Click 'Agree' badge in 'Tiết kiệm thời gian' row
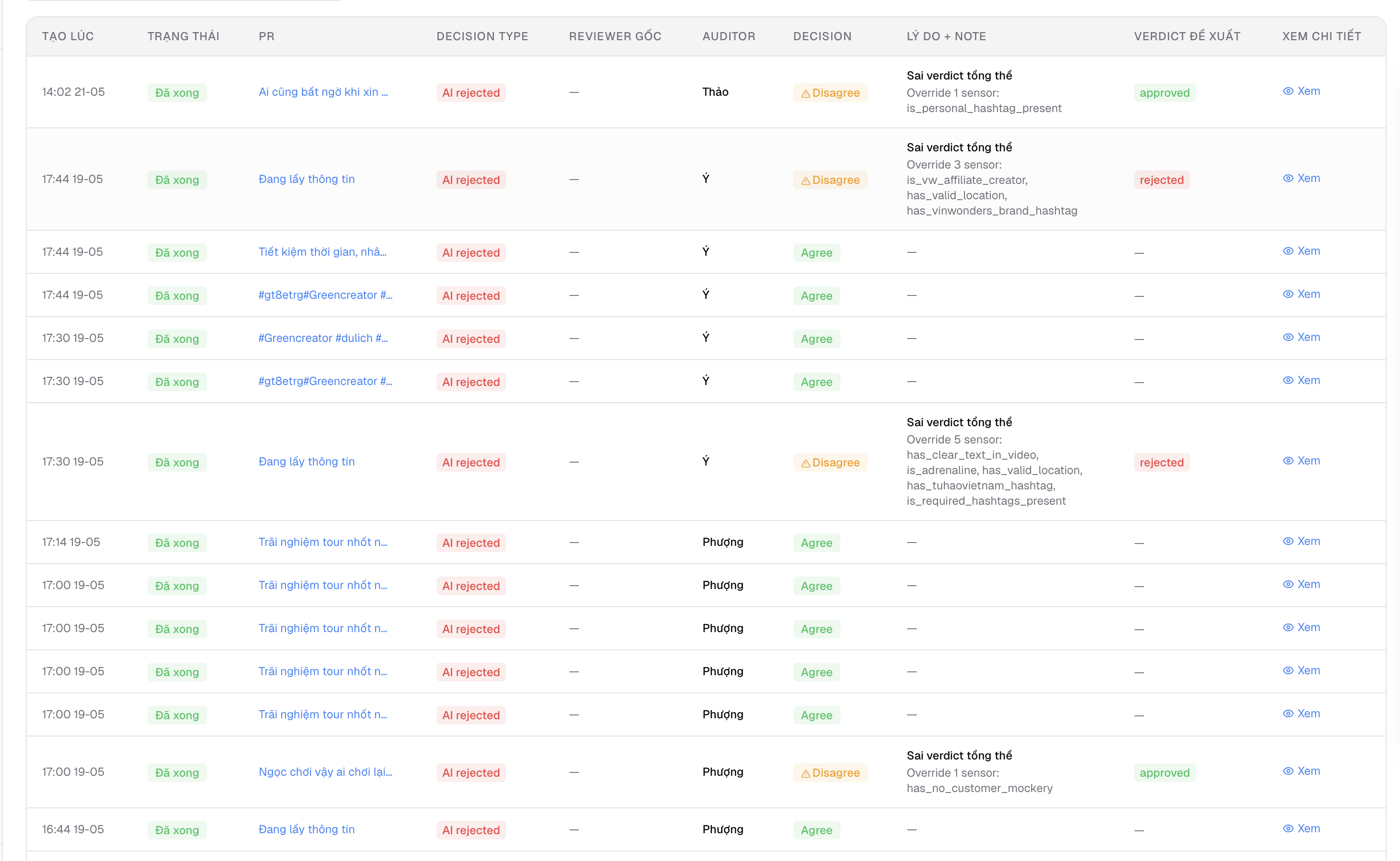Viewport: 1400px width, 861px height. click(x=816, y=253)
